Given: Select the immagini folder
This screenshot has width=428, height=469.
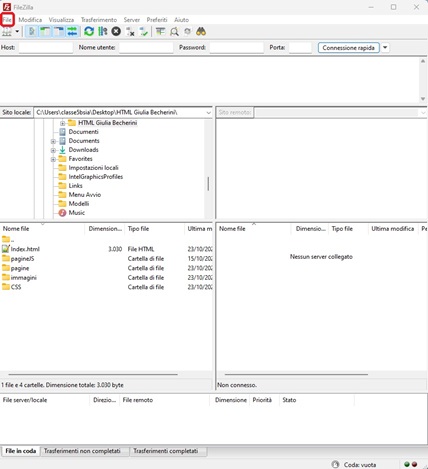Looking at the screenshot, I should coord(19,277).
